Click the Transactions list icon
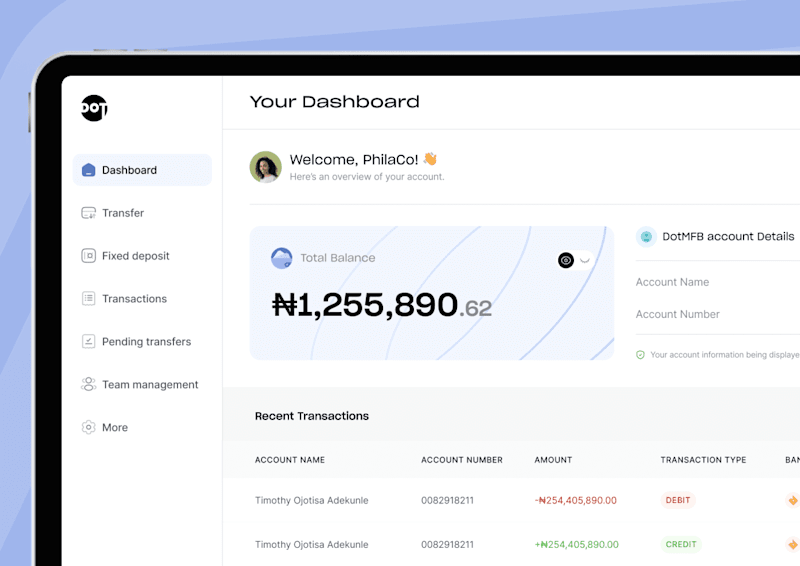This screenshot has height=566, width=800. [88, 299]
